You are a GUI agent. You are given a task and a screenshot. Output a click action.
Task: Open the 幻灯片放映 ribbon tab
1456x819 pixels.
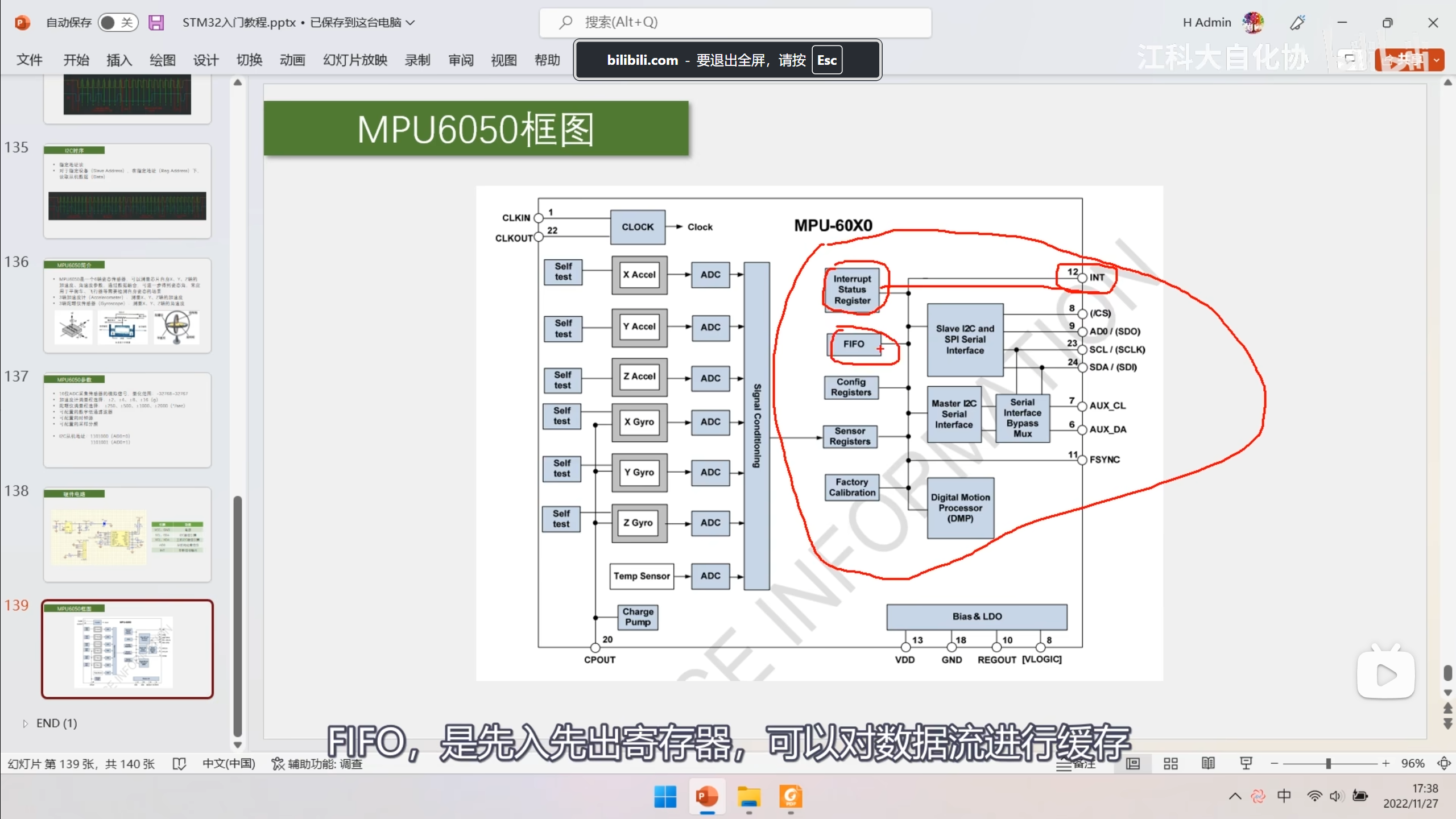pos(355,60)
